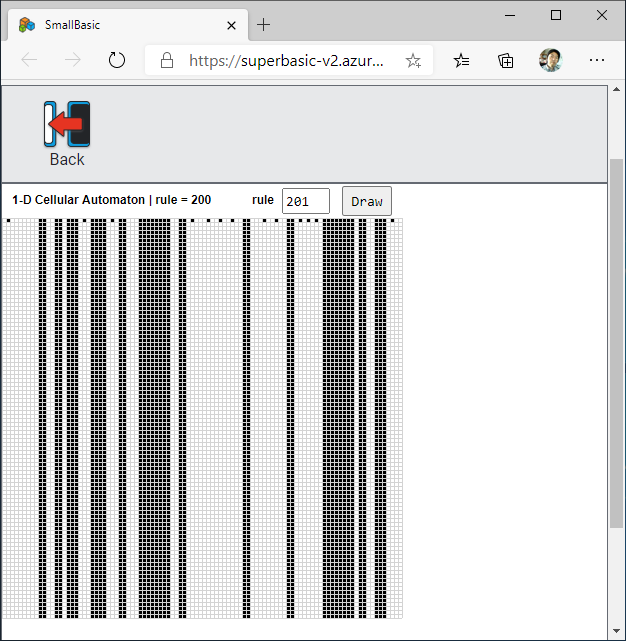Open the user profile avatar
626x641 pixels.
550,60
